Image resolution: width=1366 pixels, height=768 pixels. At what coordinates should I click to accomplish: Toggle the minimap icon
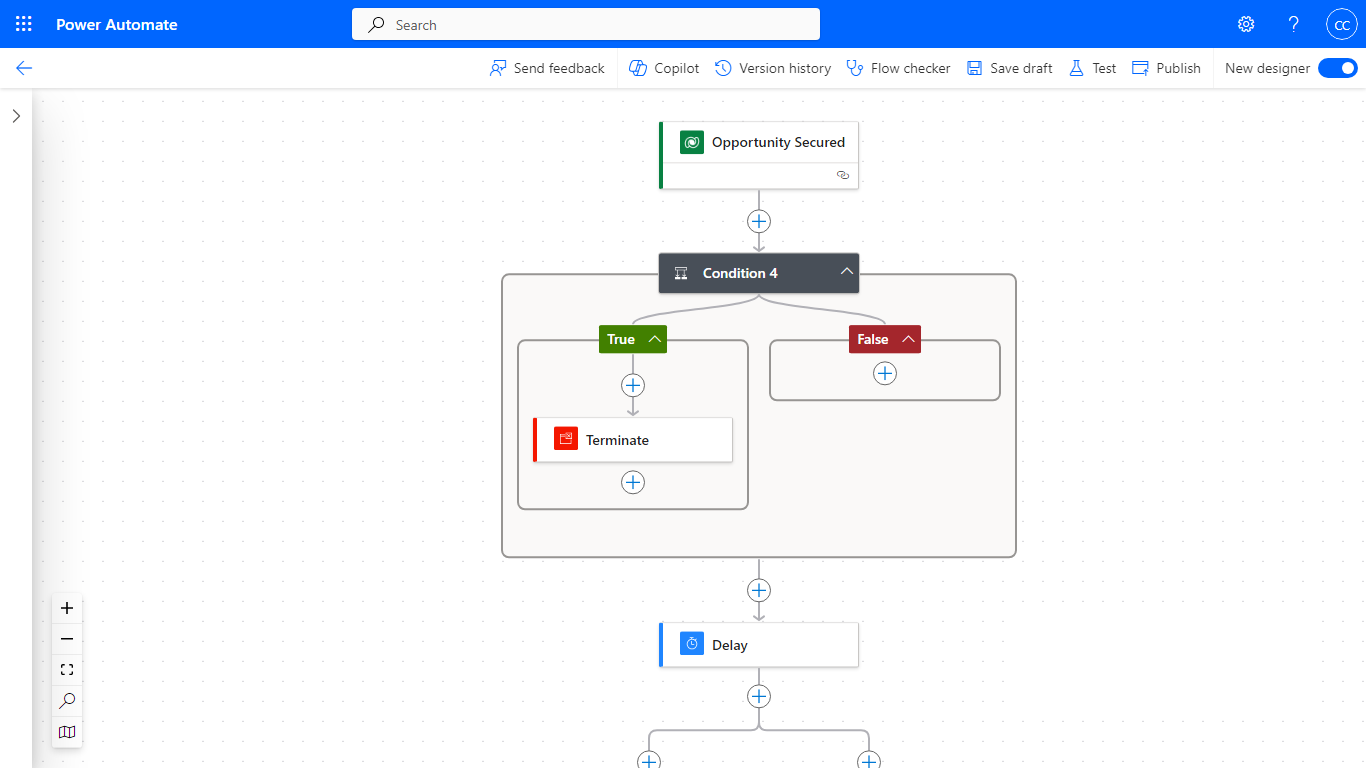(67, 732)
